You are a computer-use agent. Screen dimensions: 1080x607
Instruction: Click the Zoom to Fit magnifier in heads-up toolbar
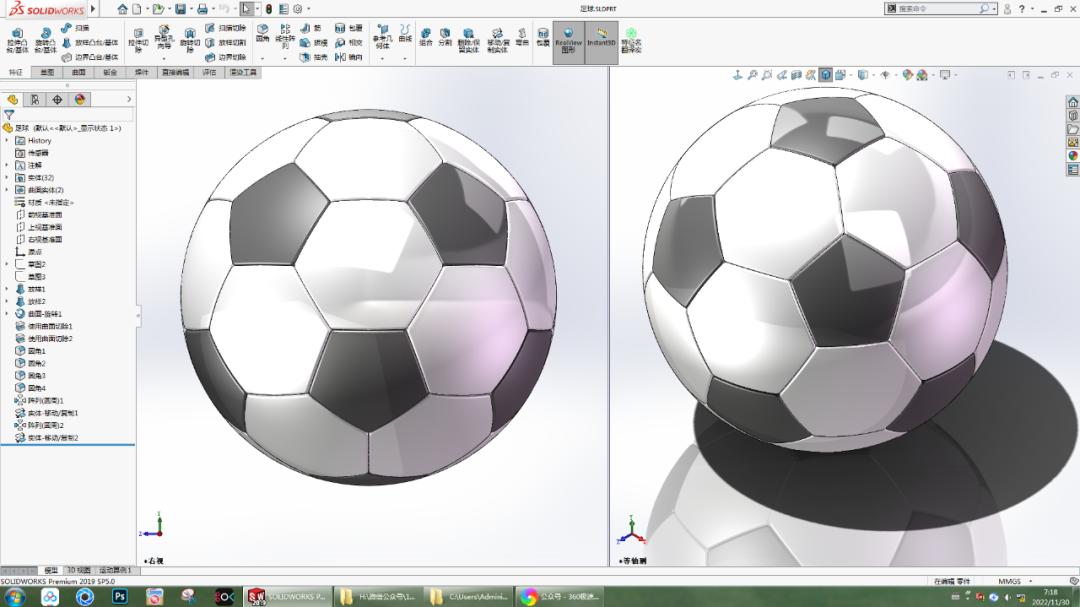coord(752,73)
